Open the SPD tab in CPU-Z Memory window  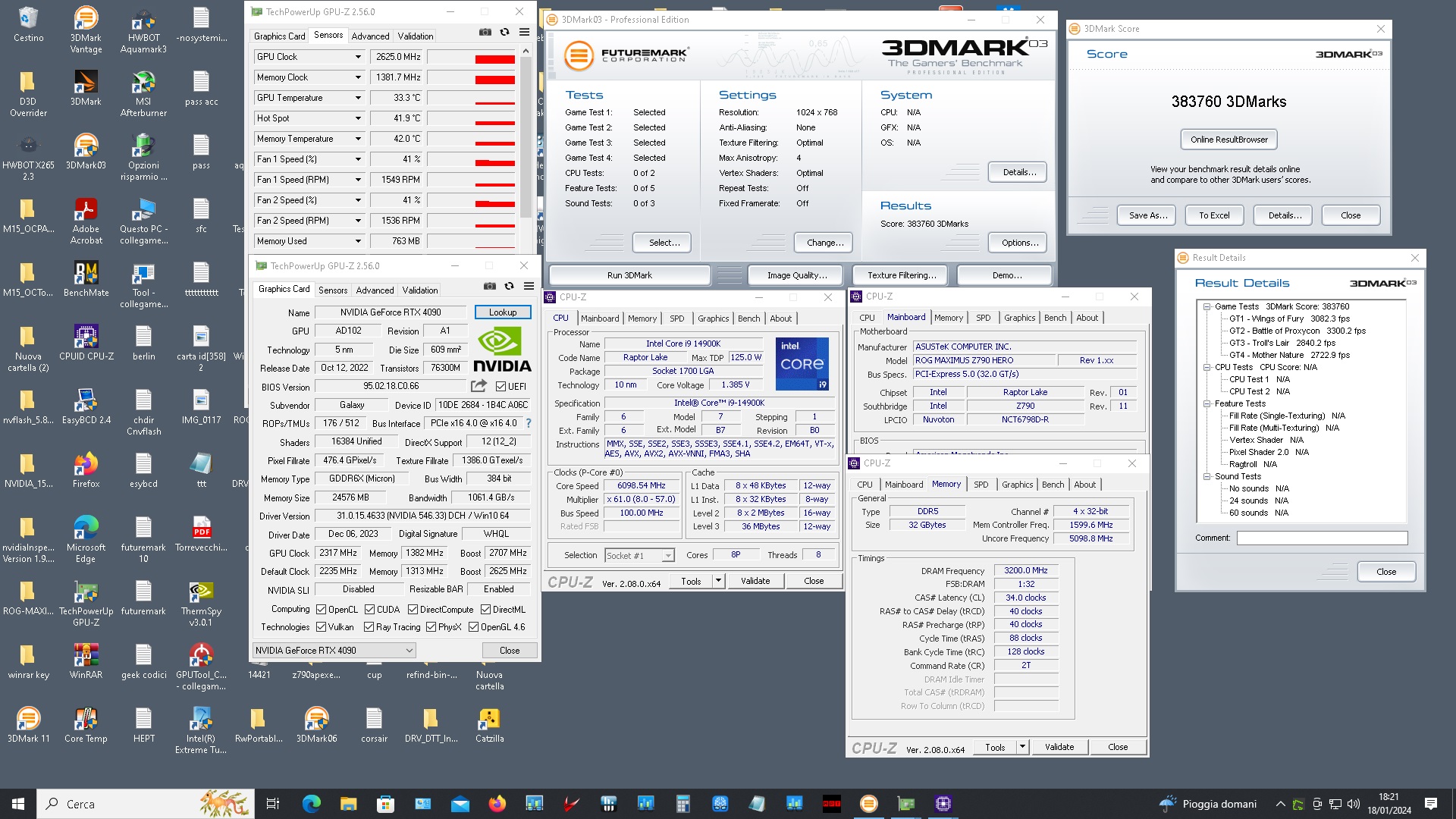(x=981, y=485)
